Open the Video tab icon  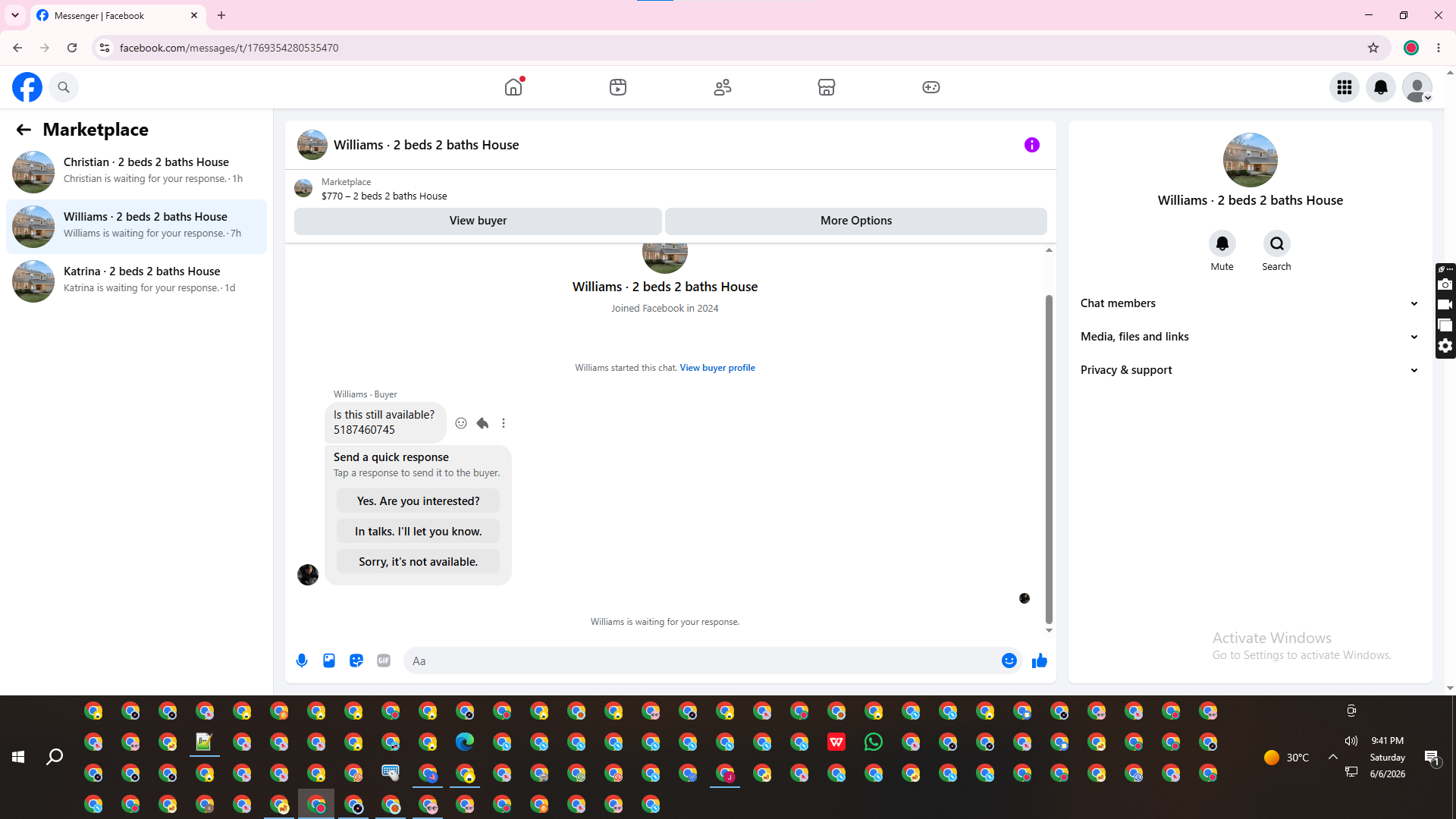pyautogui.click(x=618, y=87)
